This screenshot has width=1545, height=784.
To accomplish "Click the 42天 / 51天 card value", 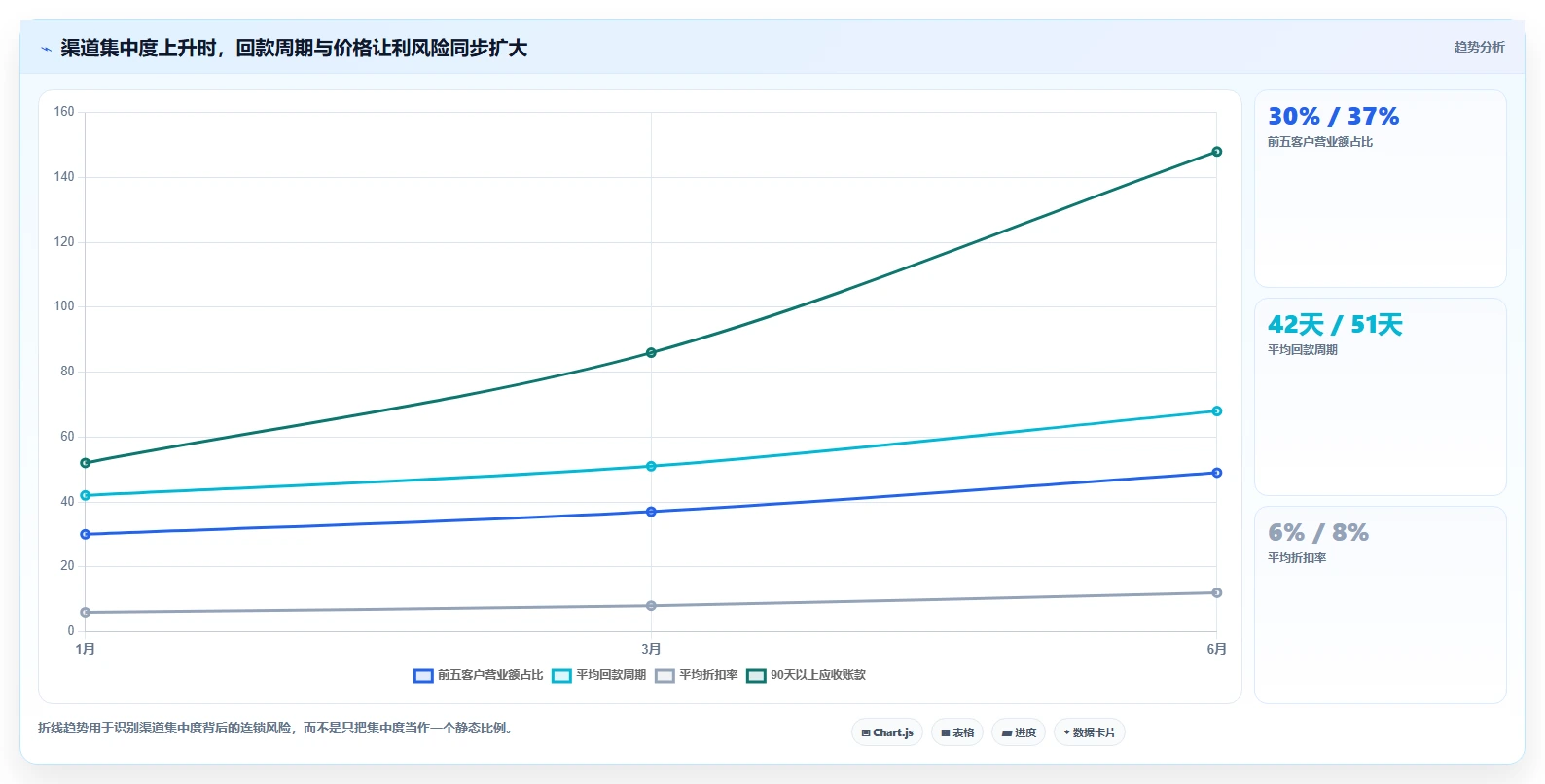I will (1335, 325).
